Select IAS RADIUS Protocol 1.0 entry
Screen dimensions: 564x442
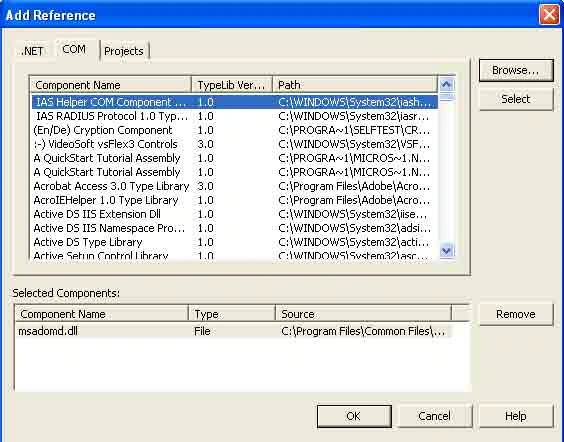(235, 116)
